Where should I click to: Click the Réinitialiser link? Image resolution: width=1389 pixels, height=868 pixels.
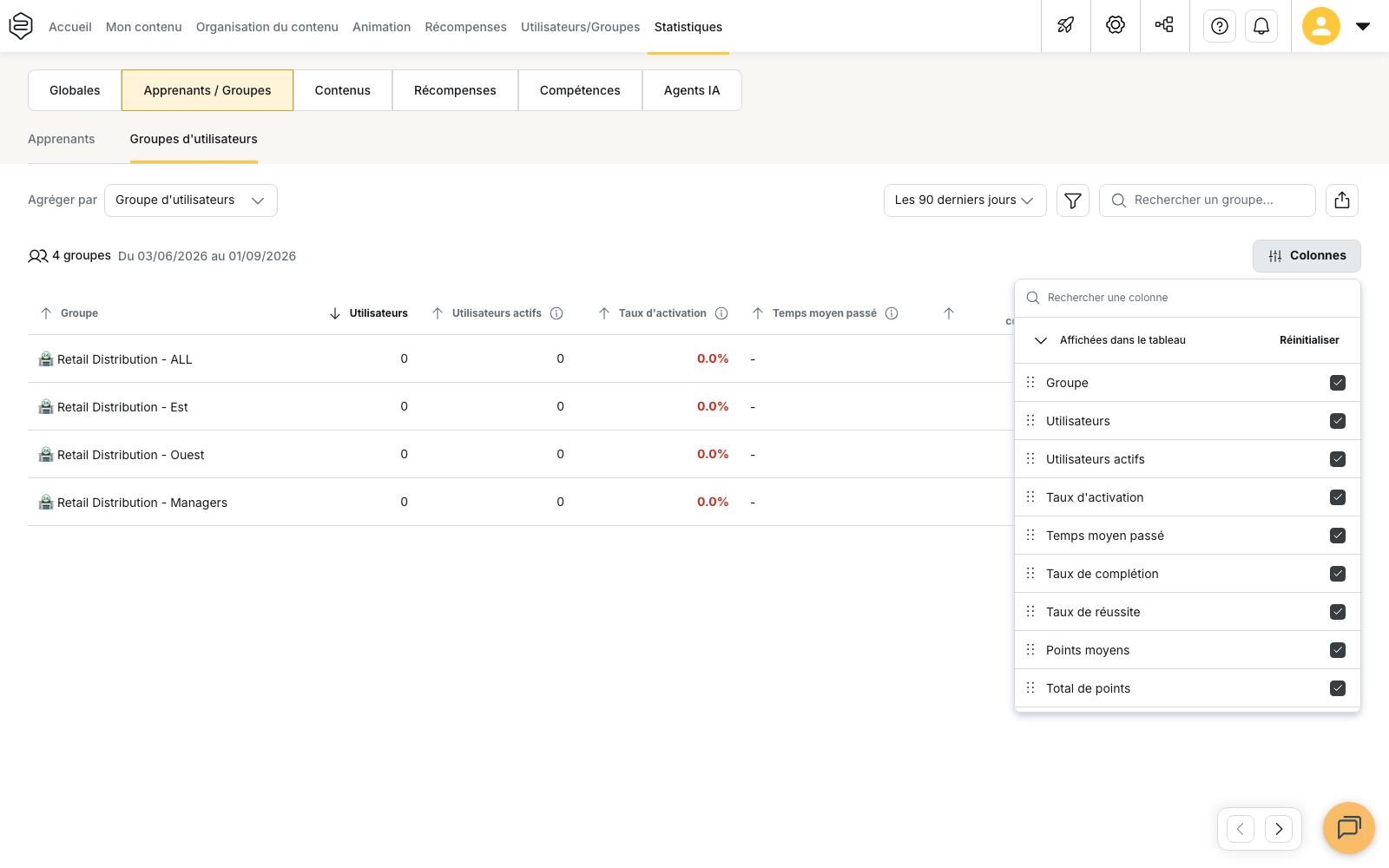point(1309,340)
